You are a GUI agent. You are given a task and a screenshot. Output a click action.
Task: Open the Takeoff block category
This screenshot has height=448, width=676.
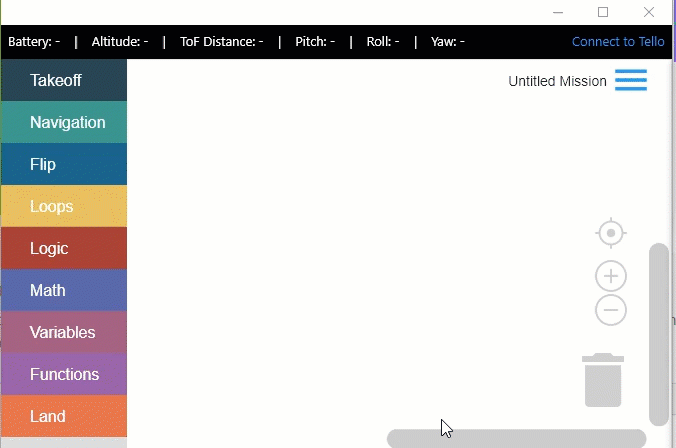(64, 80)
